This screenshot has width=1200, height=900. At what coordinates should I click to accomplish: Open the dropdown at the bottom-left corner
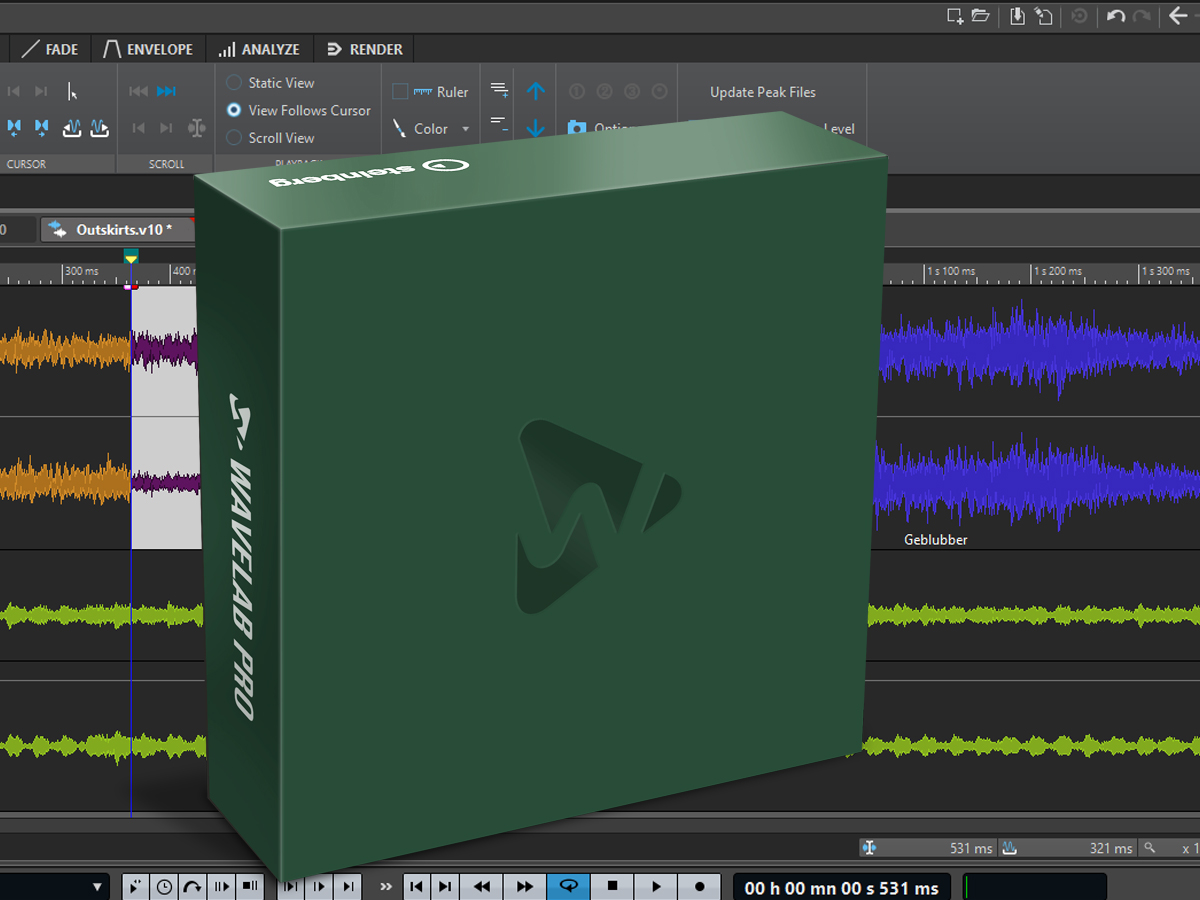click(96, 886)
